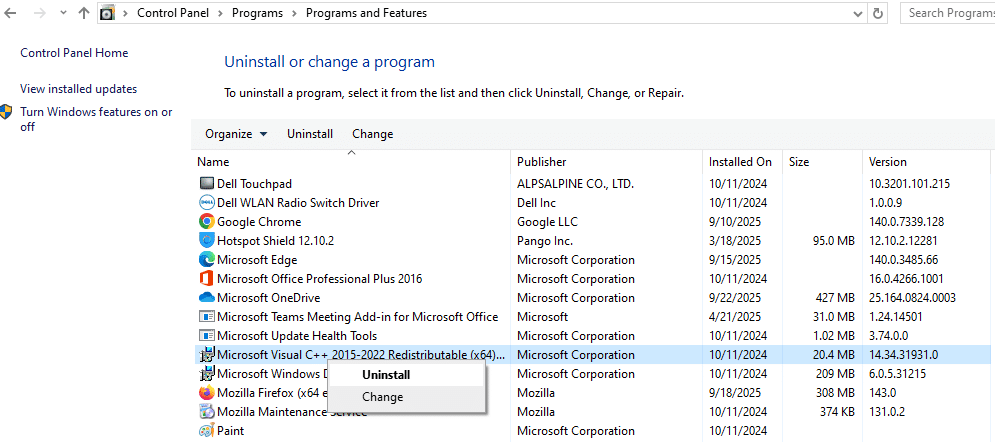Click the Forward navigation arrow
995x442 pixels.
point(39,13)
